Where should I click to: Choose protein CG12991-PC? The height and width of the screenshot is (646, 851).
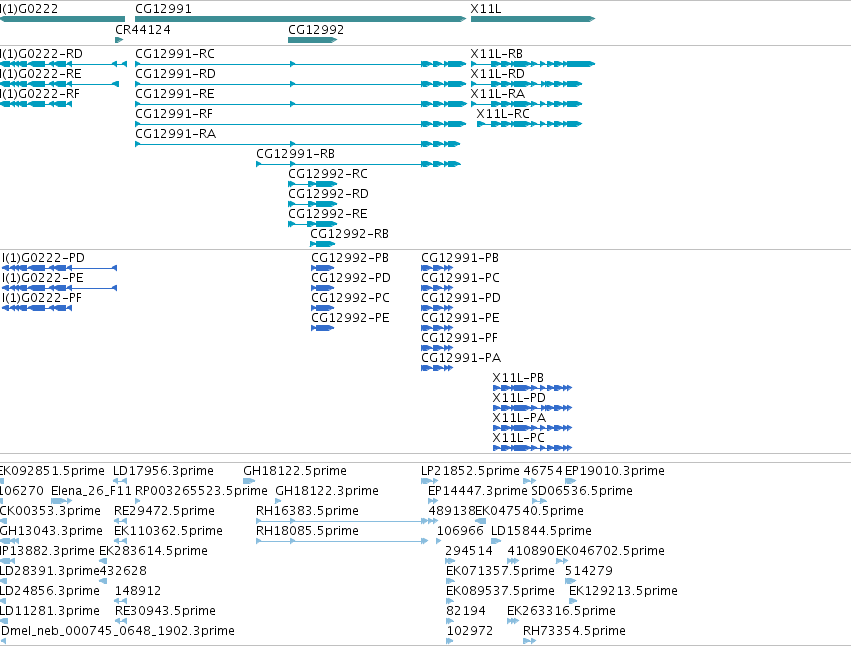[437, 288]
